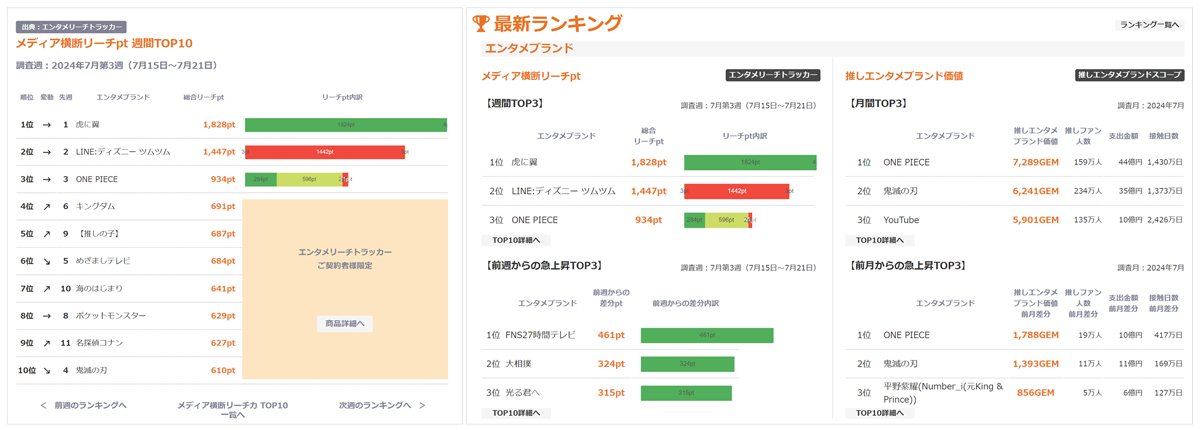
Task: Click the 5,901GEM value for YouTube
Action: click(x=1035, y=220)
